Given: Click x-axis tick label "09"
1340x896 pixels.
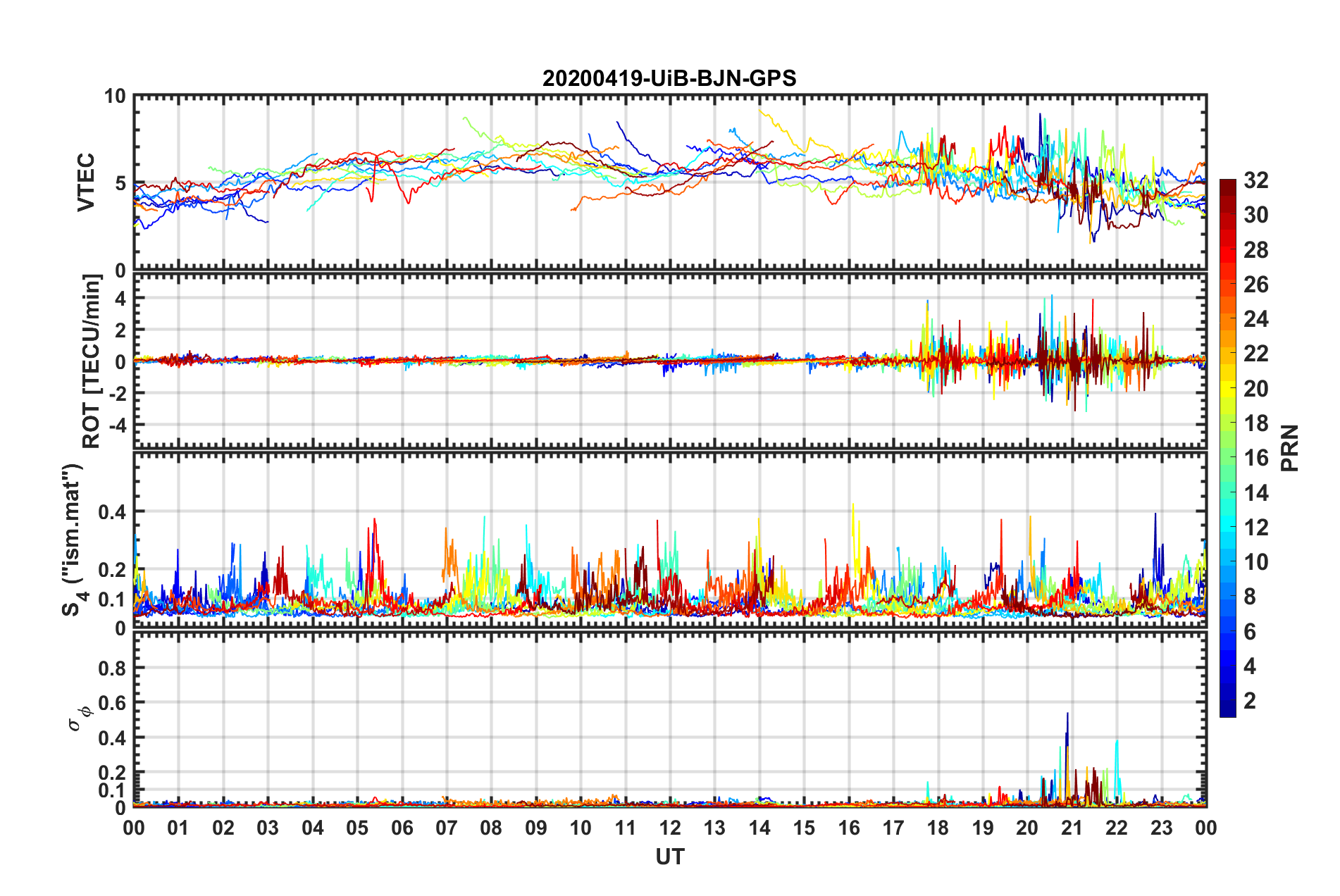Looking at the screenshot, I should click(x=536, y=828).
